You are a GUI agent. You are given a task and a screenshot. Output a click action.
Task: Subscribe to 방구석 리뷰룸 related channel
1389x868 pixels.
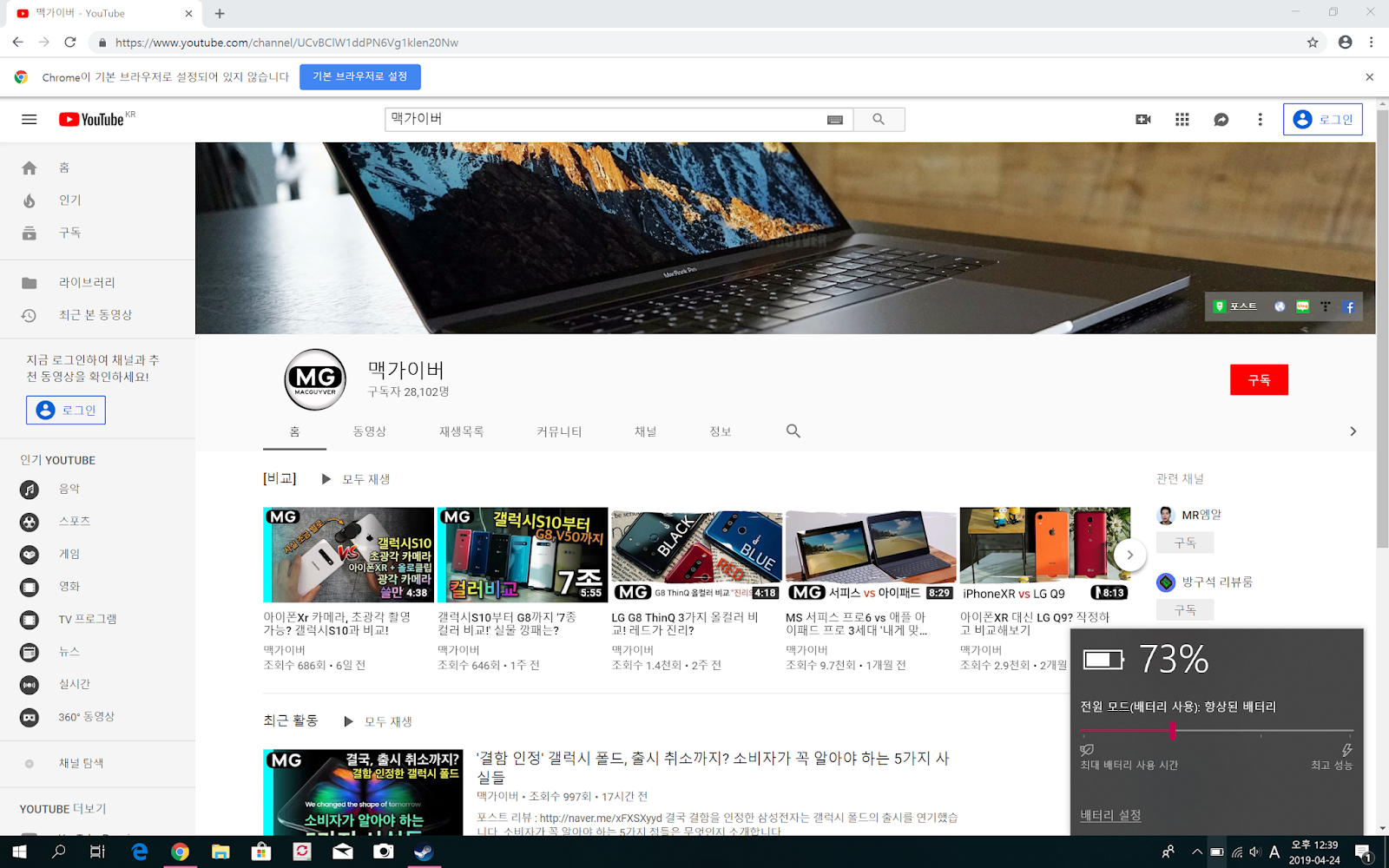(1185, 610)
